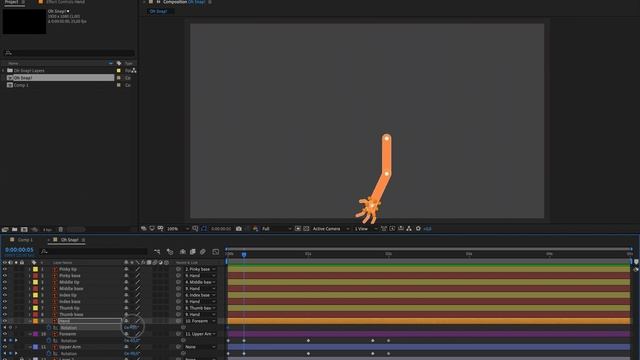This screenshot has width=640, height=360.
Task: Open the 1 View layout dropdown
Action: click(x=366, y=229)
